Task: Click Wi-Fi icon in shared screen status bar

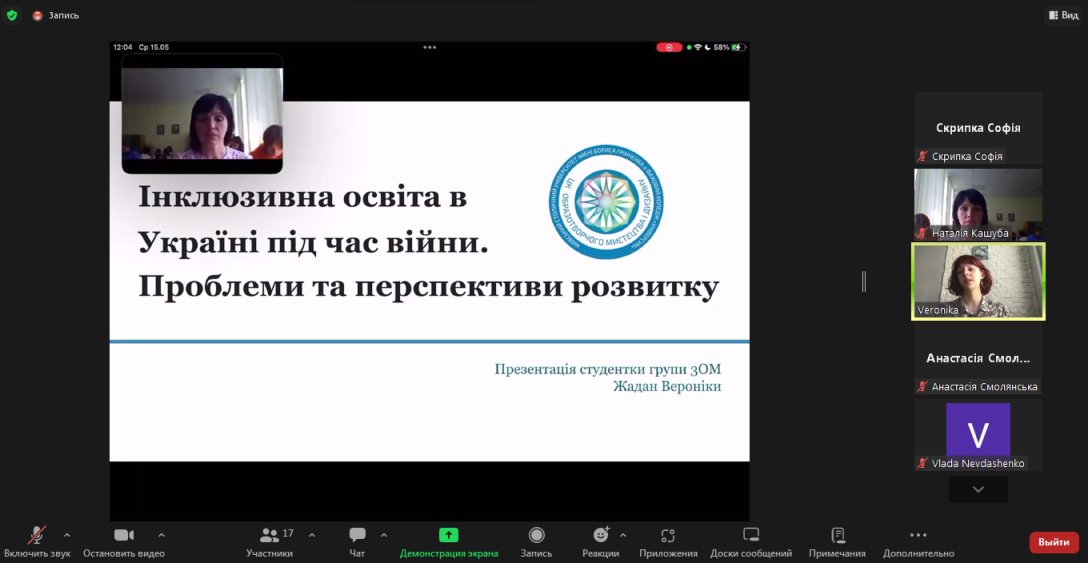Action: 697,47
